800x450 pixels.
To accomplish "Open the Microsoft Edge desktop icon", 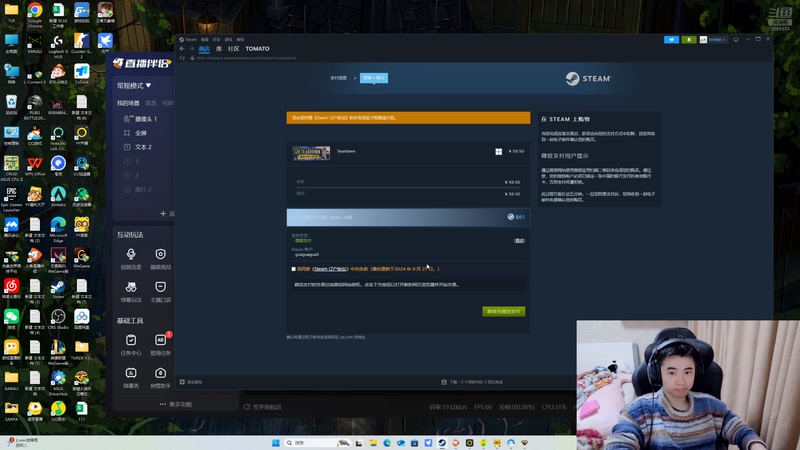I will pyautogui.click(x=58, y=229).
